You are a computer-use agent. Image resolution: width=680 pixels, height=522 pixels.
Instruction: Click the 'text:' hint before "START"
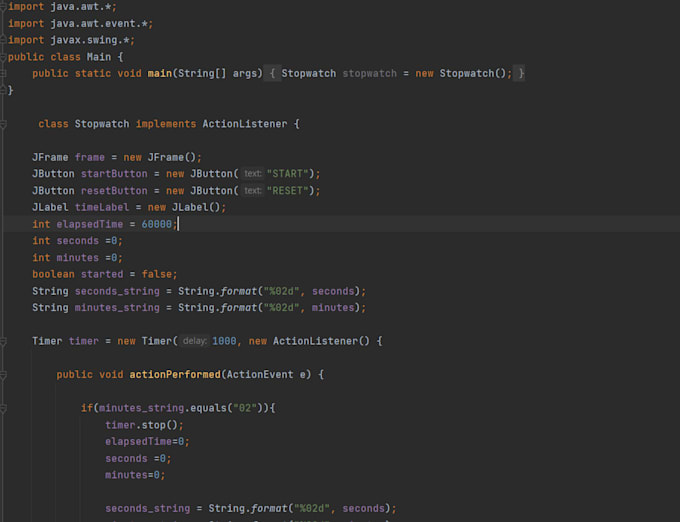point(252,174)
